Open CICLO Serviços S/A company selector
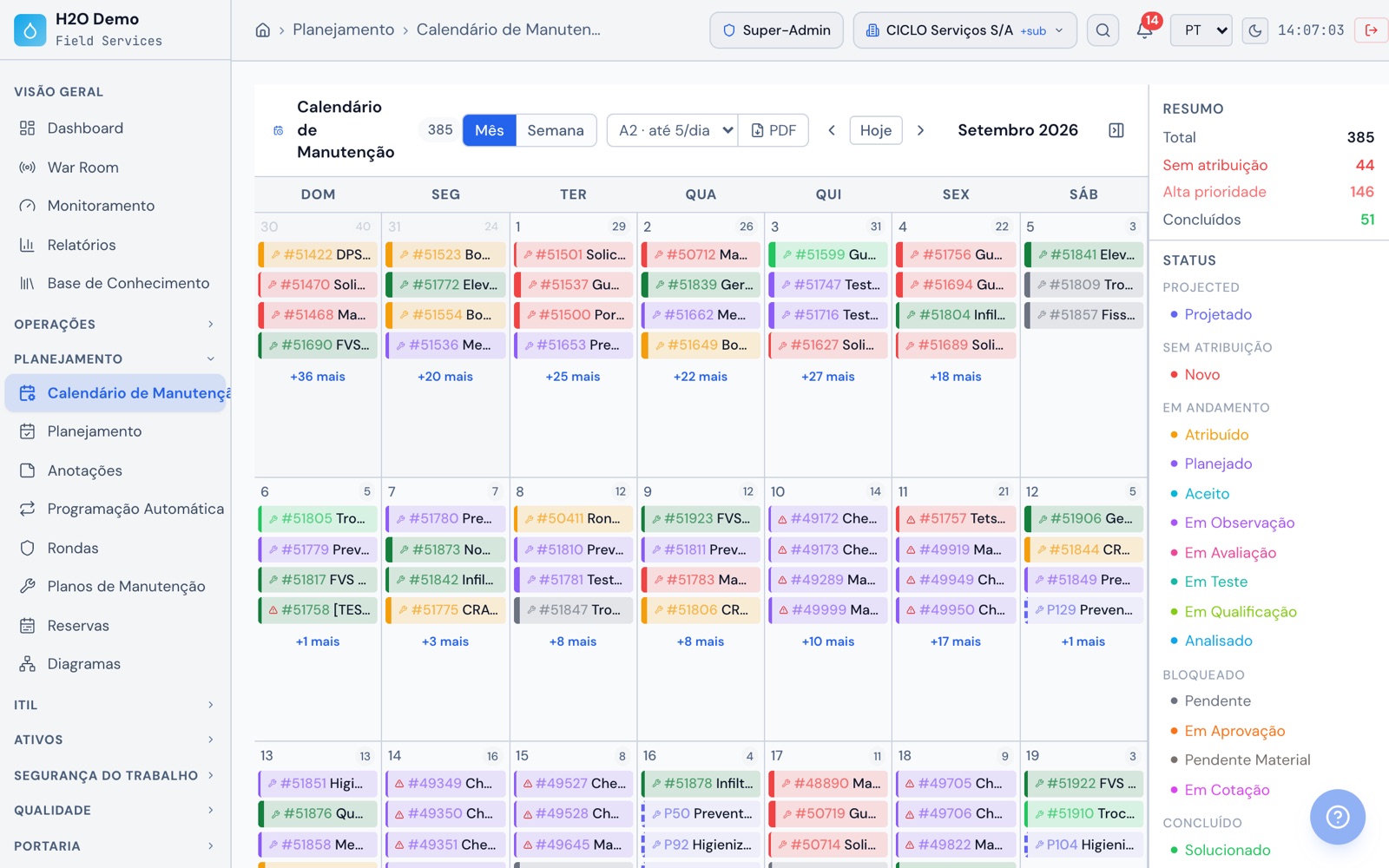This screenshot has height=868, width=1389. click(964, 30)
